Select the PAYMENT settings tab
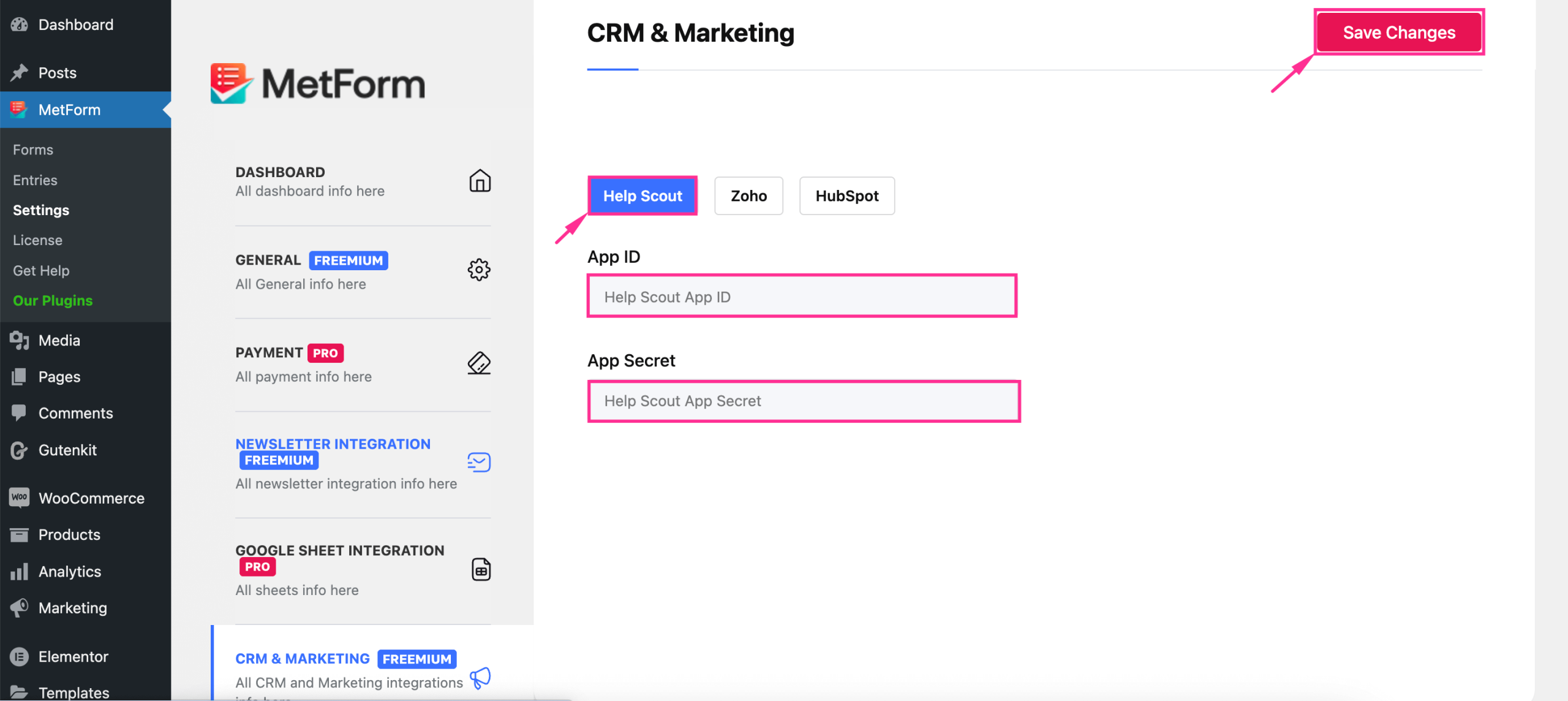The image size is (1568, 701). click(x=363, y=365)
